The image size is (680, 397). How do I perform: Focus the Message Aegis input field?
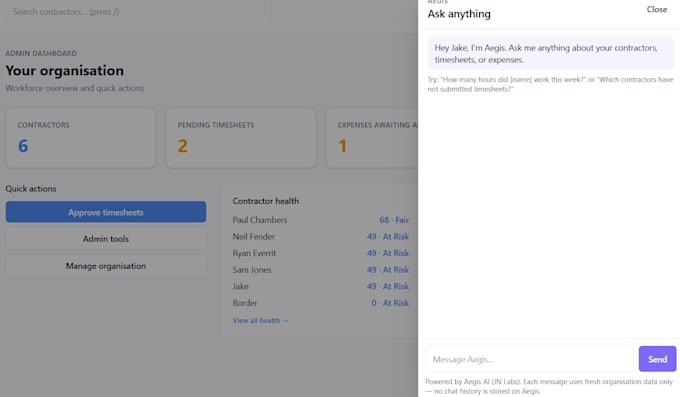530,359
